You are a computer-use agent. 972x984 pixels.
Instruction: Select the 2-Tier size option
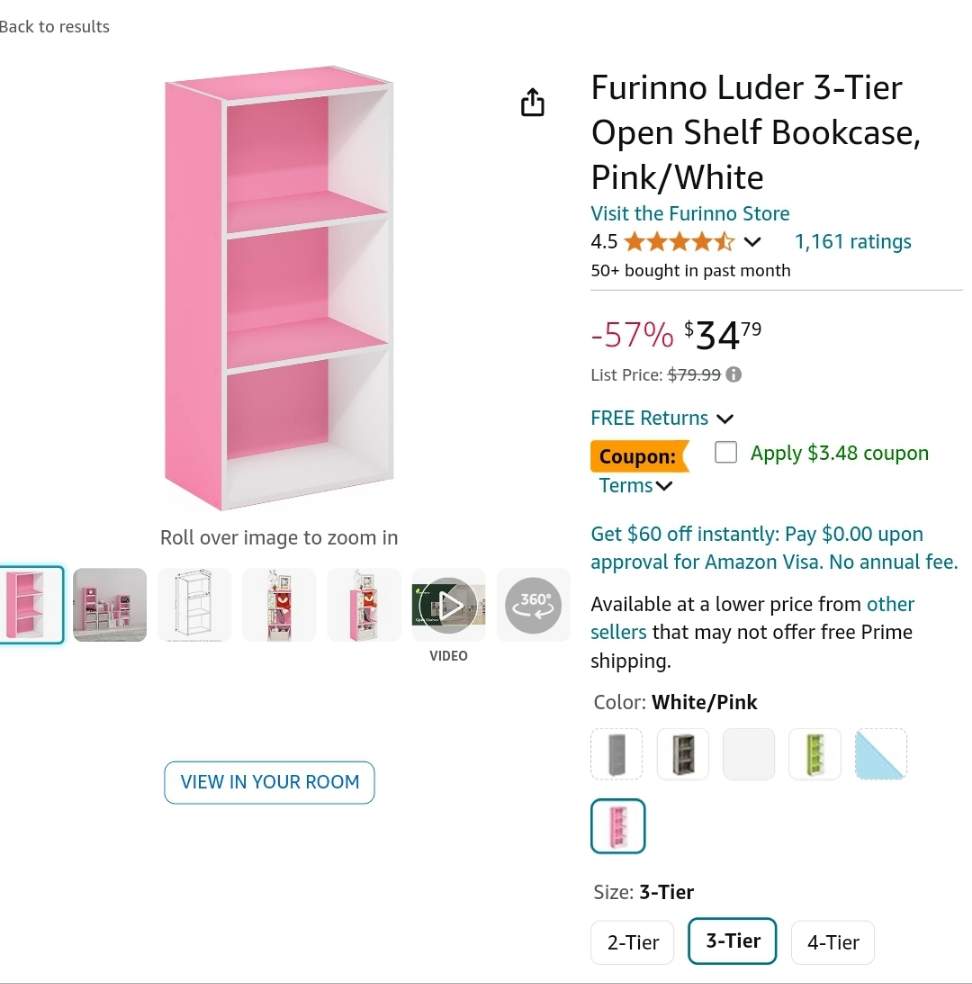[633, 942]
